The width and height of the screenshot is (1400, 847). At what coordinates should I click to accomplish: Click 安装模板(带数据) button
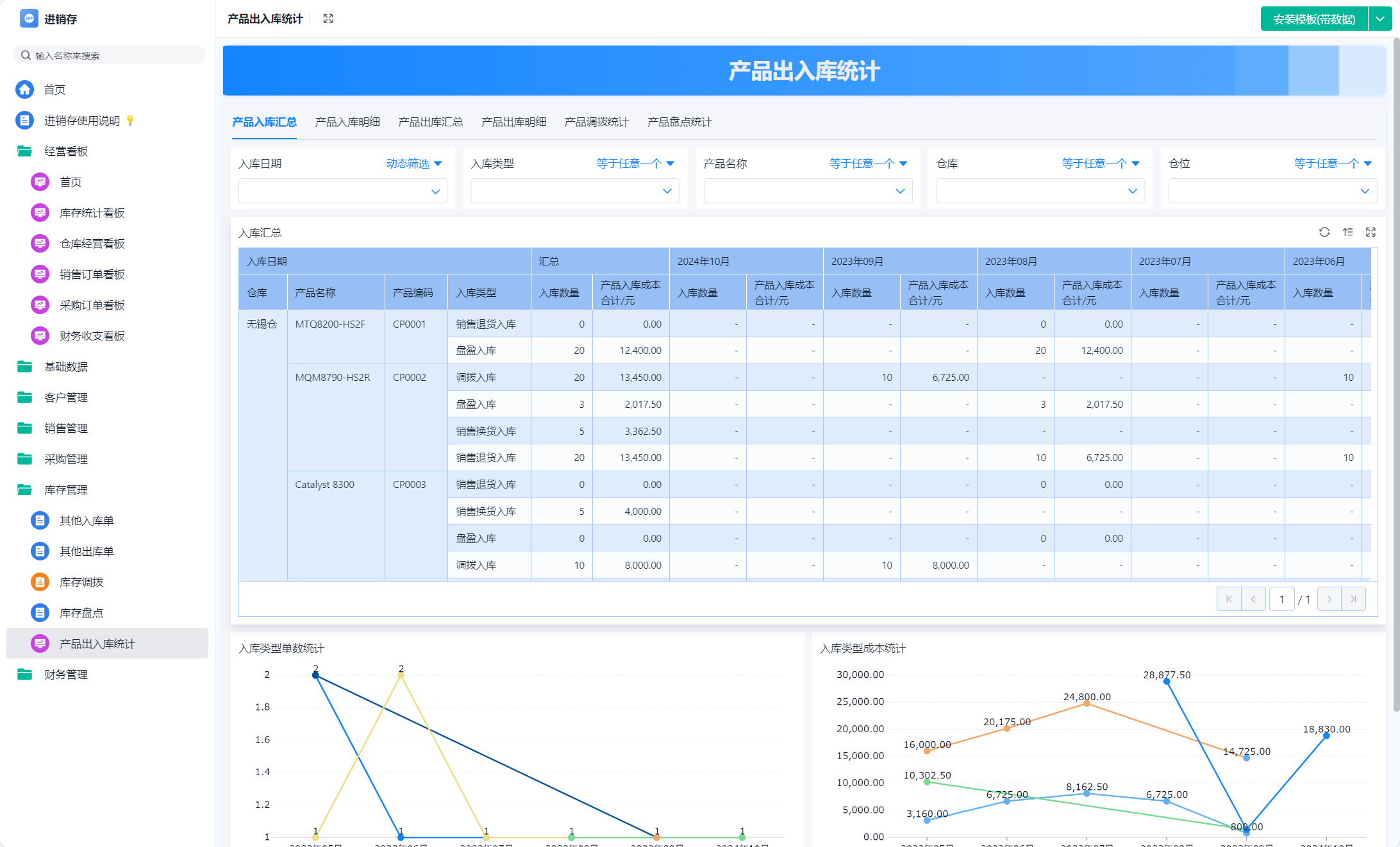click(1313, 19)
